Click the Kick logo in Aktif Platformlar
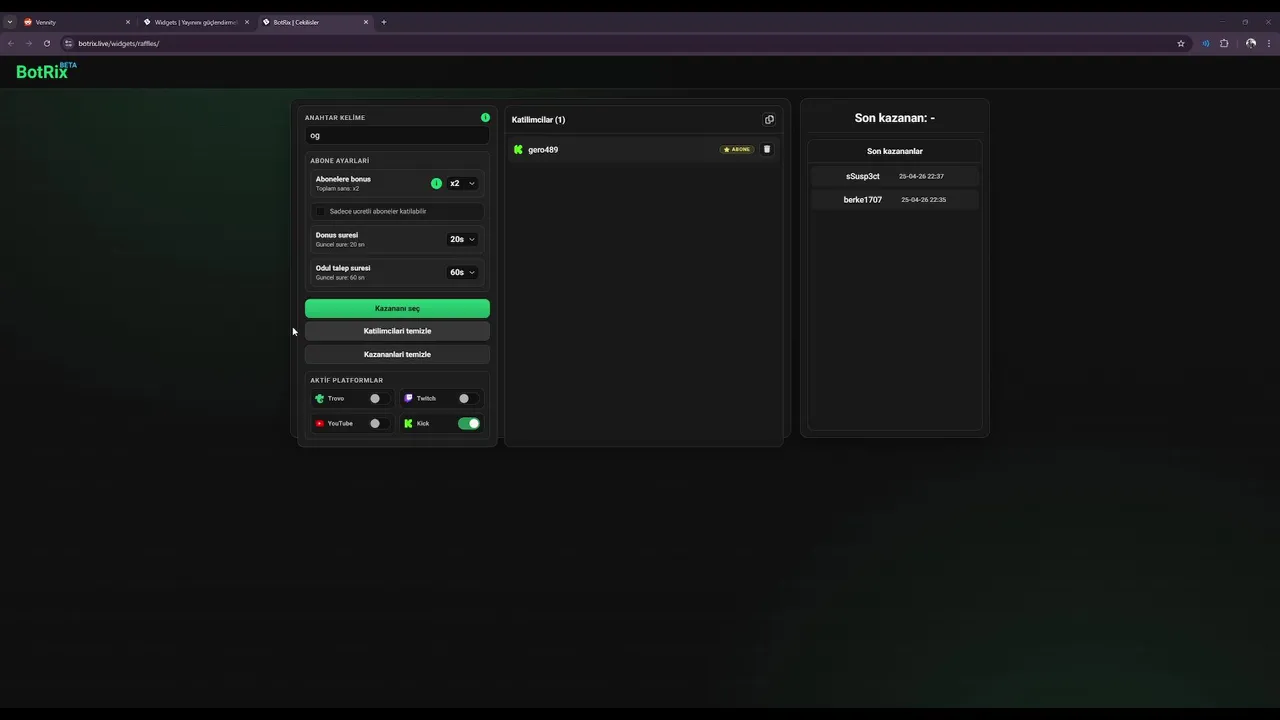This screenshot has width=1280, height=720. [408, 424]
